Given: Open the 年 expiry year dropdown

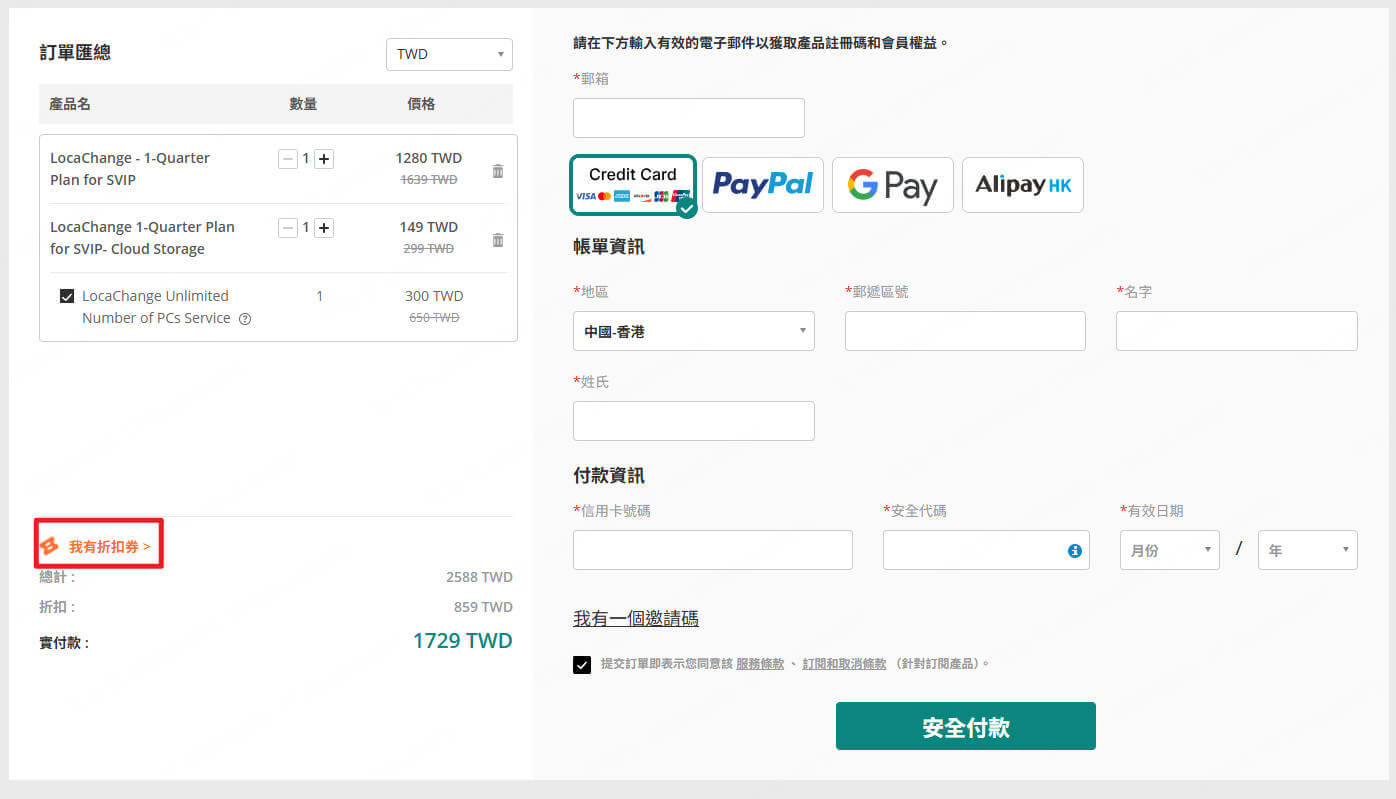Looking at the screenshot, I should point(1308,550).
